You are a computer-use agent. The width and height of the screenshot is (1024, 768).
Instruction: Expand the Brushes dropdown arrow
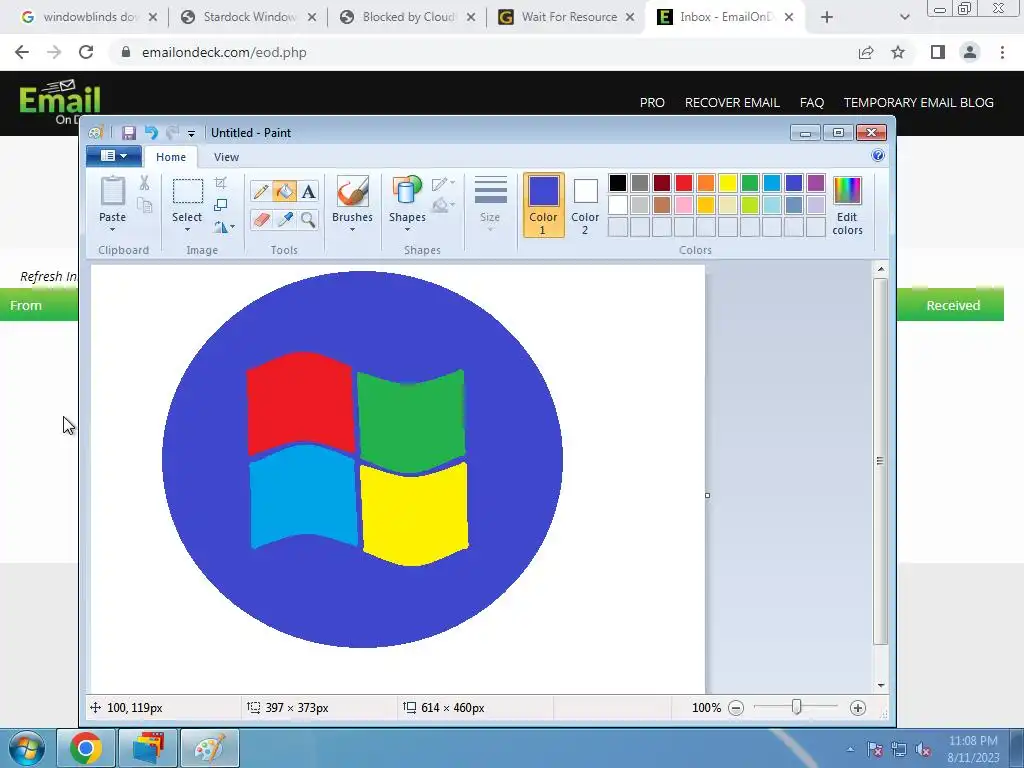coord(353,229)
